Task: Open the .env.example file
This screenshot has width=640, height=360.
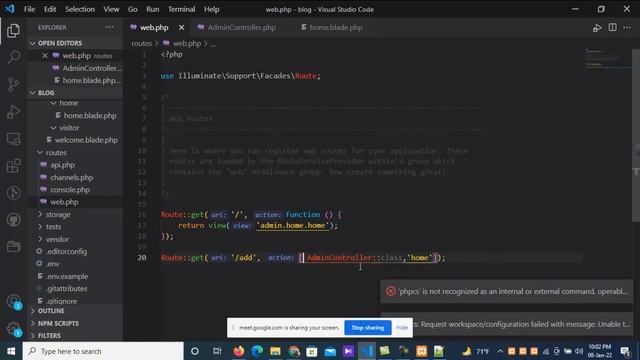Action: 75,276
